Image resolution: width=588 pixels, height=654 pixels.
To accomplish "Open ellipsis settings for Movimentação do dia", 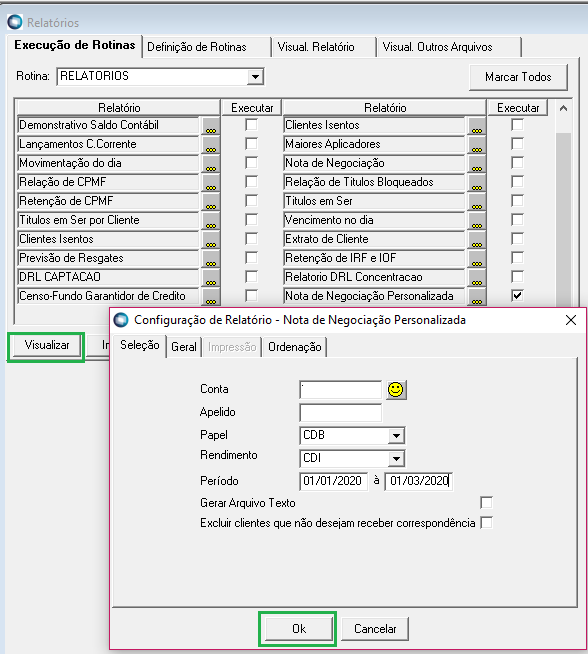I will [211, 164].
